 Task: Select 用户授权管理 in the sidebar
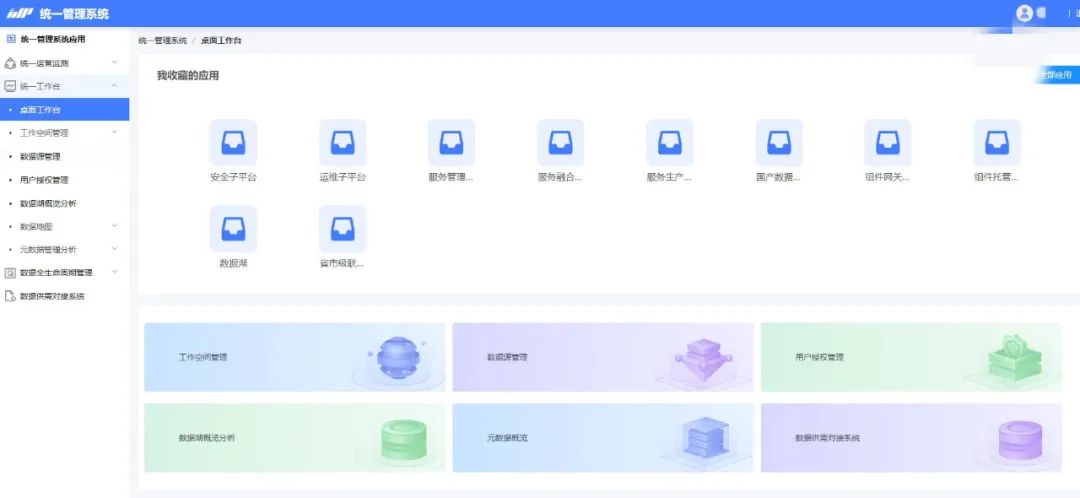tap(64, 180)
